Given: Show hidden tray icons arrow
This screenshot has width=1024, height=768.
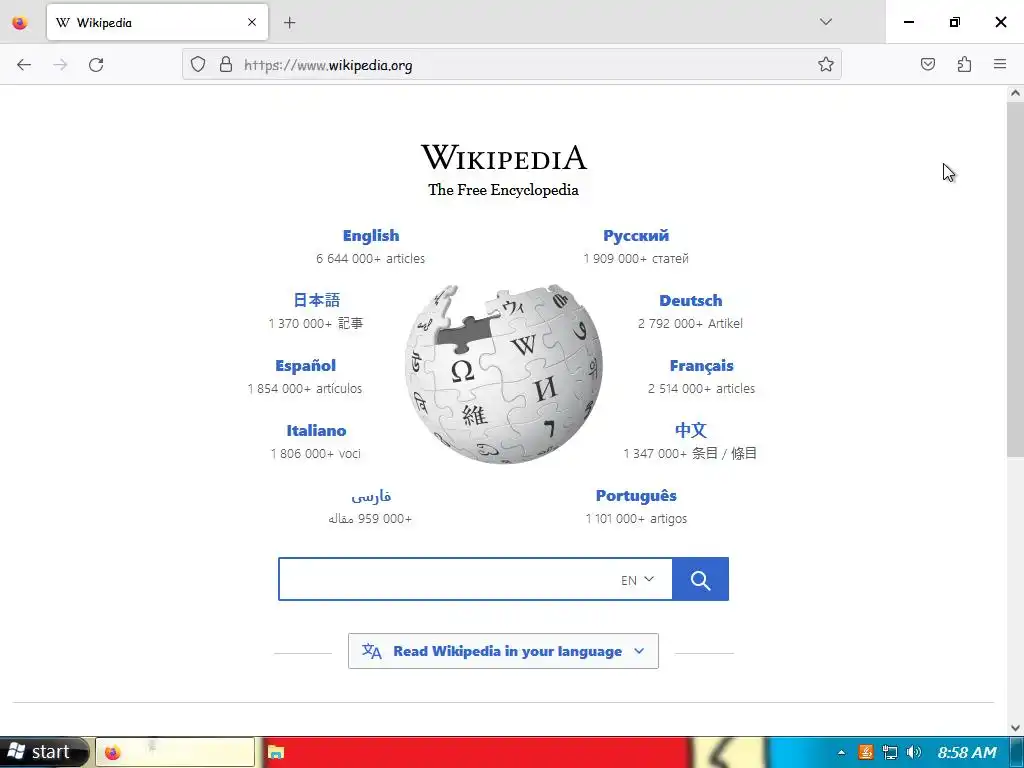Looking at the screenshot, I should point(841,752).
